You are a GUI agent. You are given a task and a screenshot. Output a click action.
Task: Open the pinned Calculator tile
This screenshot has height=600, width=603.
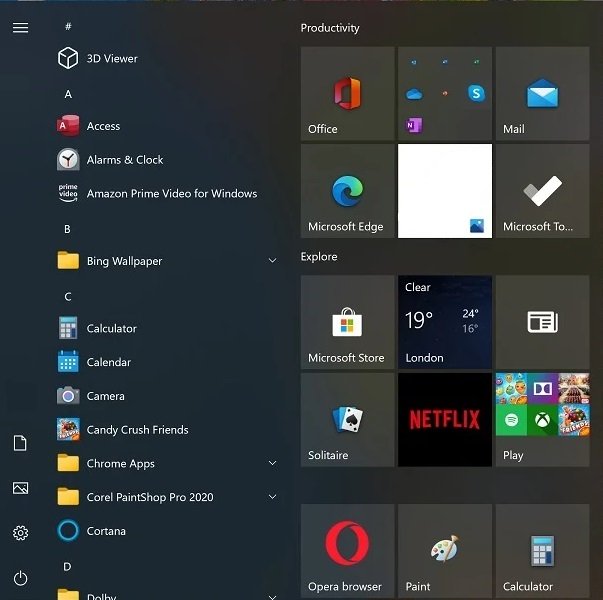coord(542,551)
